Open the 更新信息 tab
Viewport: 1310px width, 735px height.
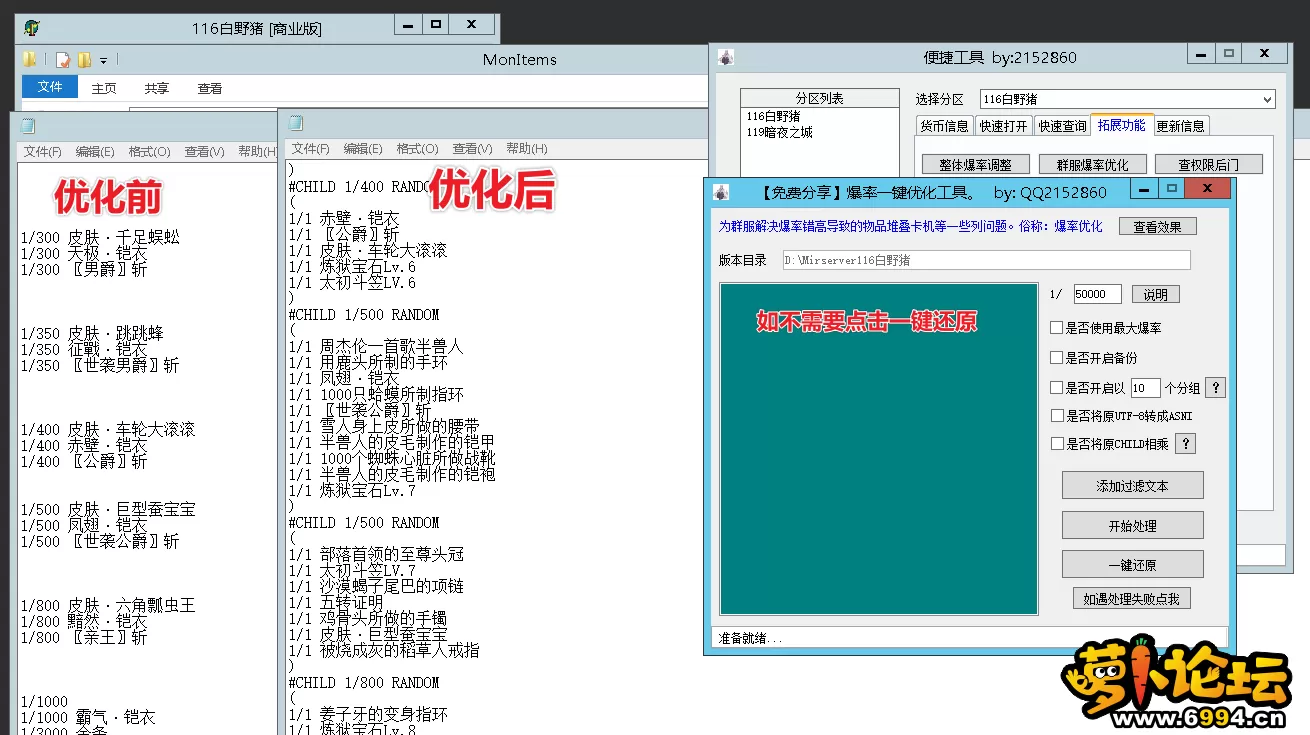(1181, 126)
